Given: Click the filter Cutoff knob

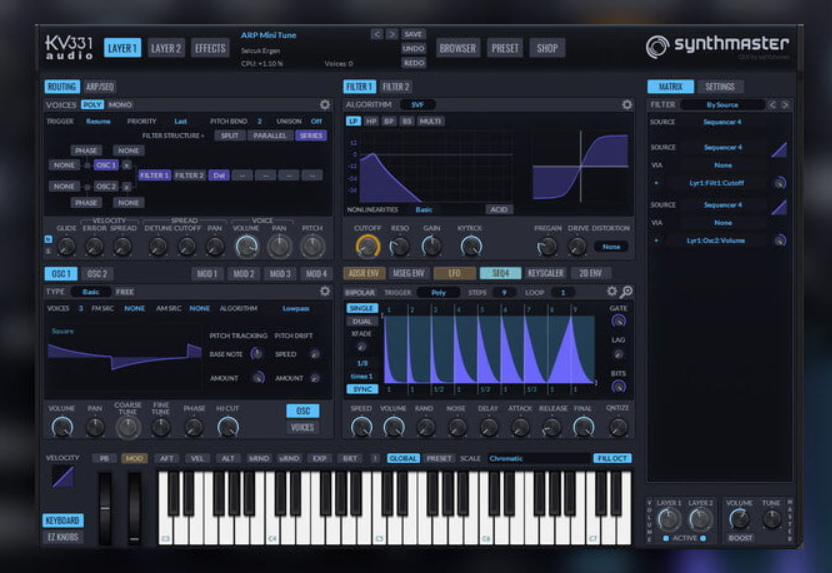Looking at the screenshot, I should [367, 246].
